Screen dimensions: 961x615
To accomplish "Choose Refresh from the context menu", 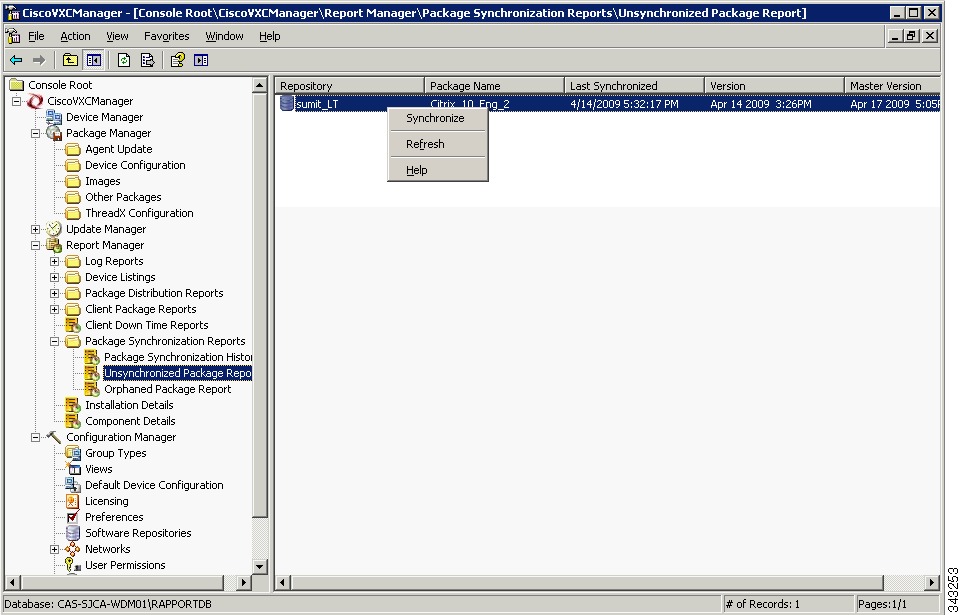I will click(438, 144).
